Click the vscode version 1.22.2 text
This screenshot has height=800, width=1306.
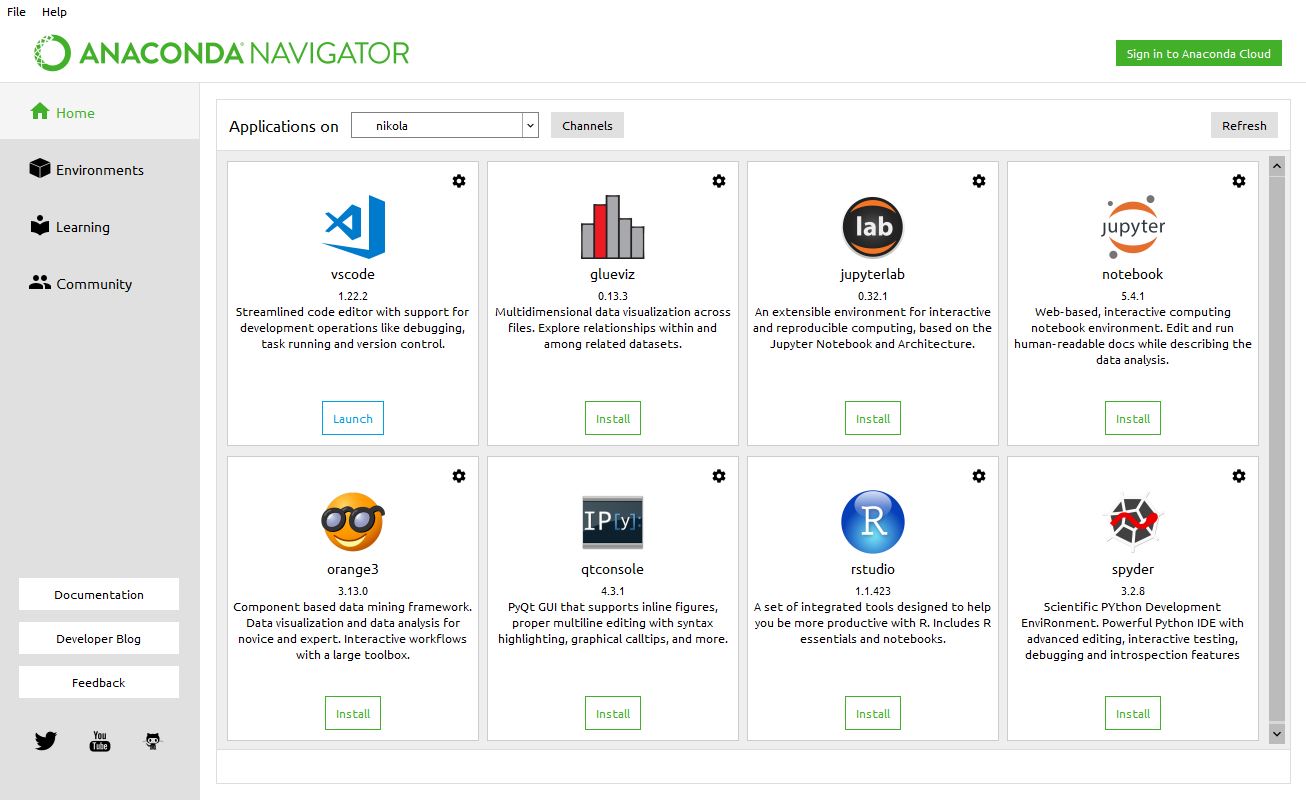point(353,295)
